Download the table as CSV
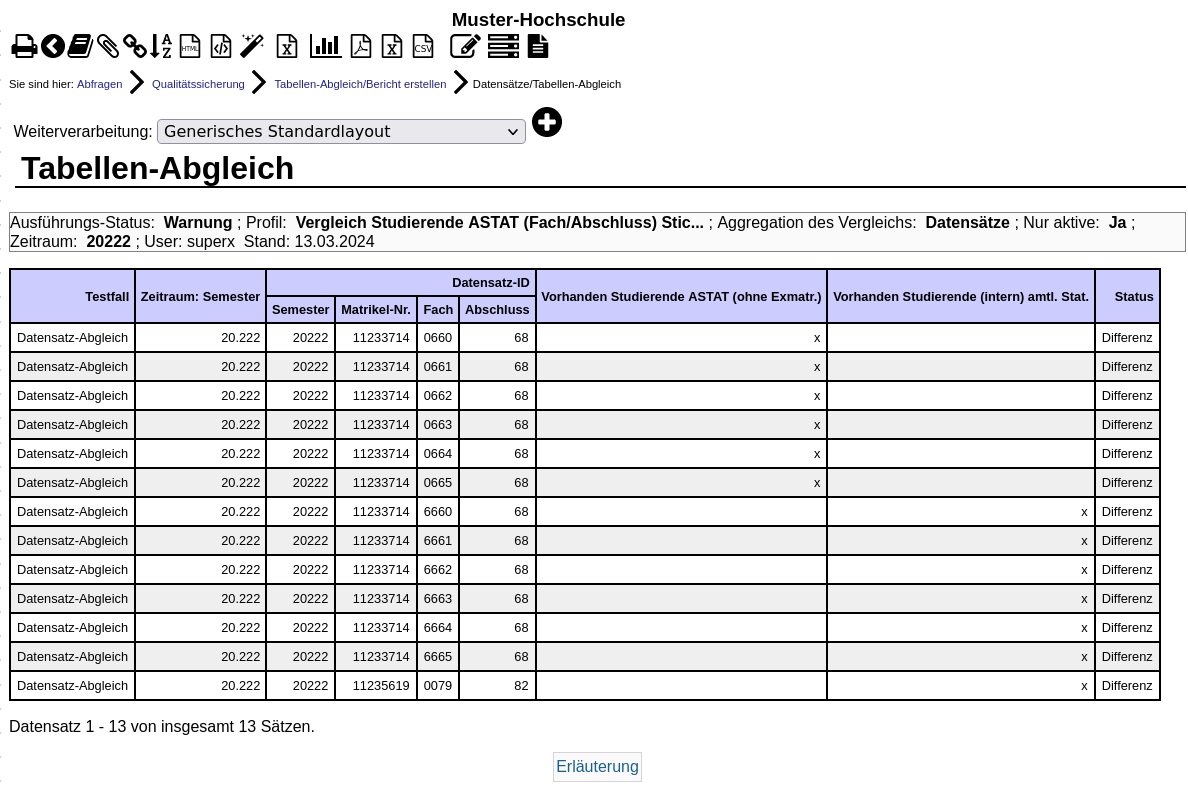 pos(423,46)
